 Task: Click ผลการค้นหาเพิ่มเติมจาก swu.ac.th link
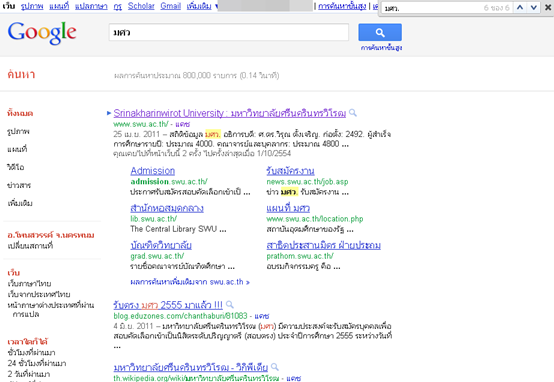190,282
